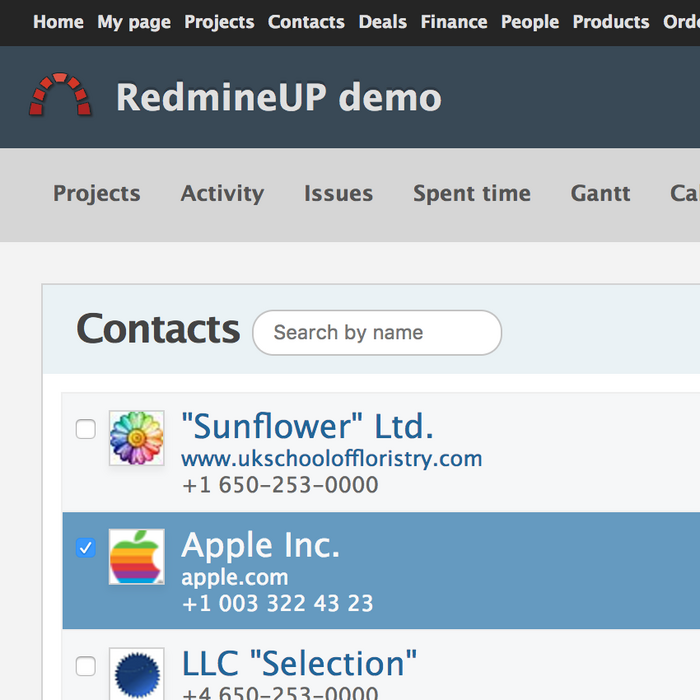The image size is (700, 700).
Task: Open the Gantt tab
Action: pos(600,194)
